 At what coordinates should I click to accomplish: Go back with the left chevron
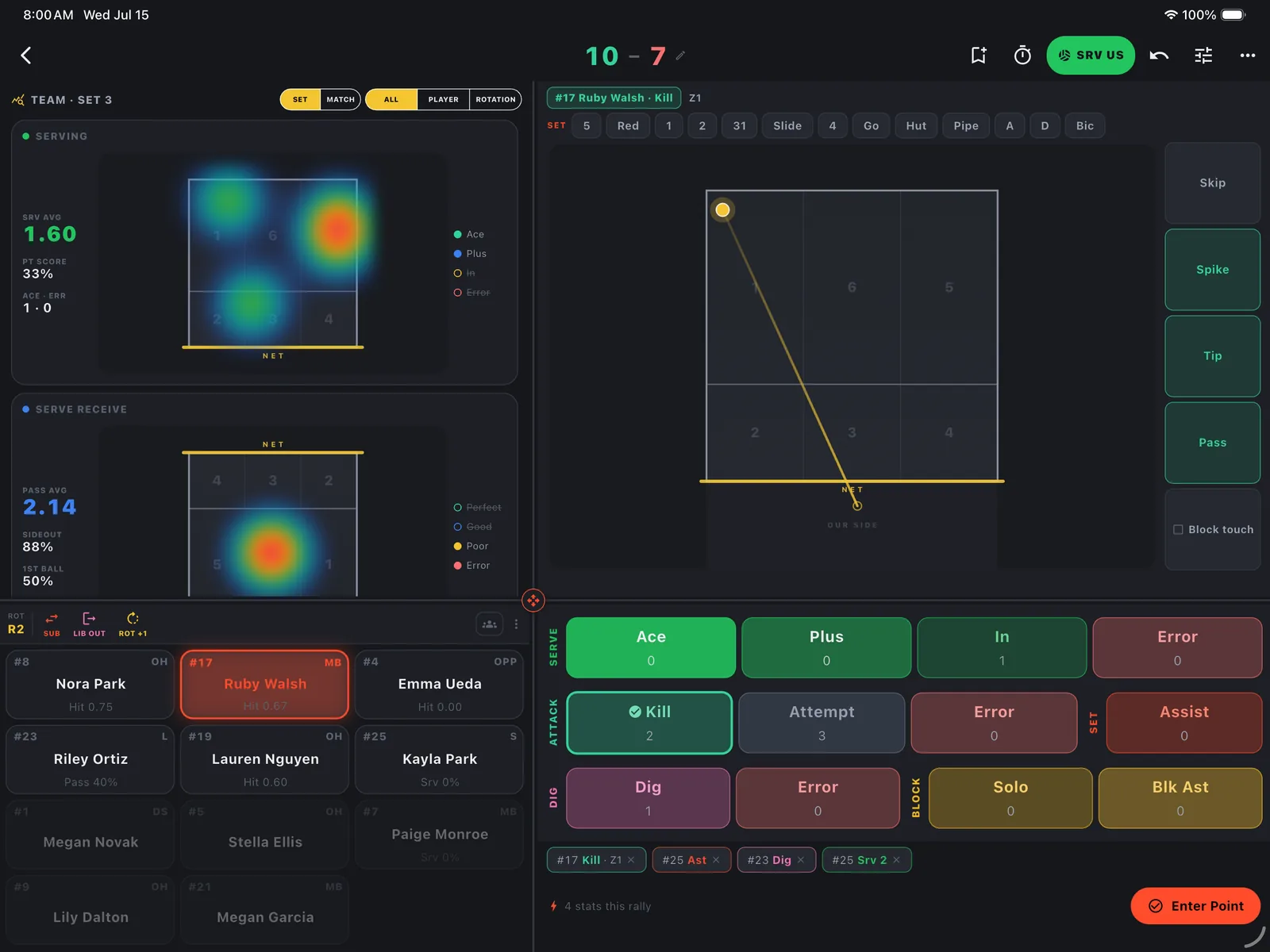tap(26, 56)
